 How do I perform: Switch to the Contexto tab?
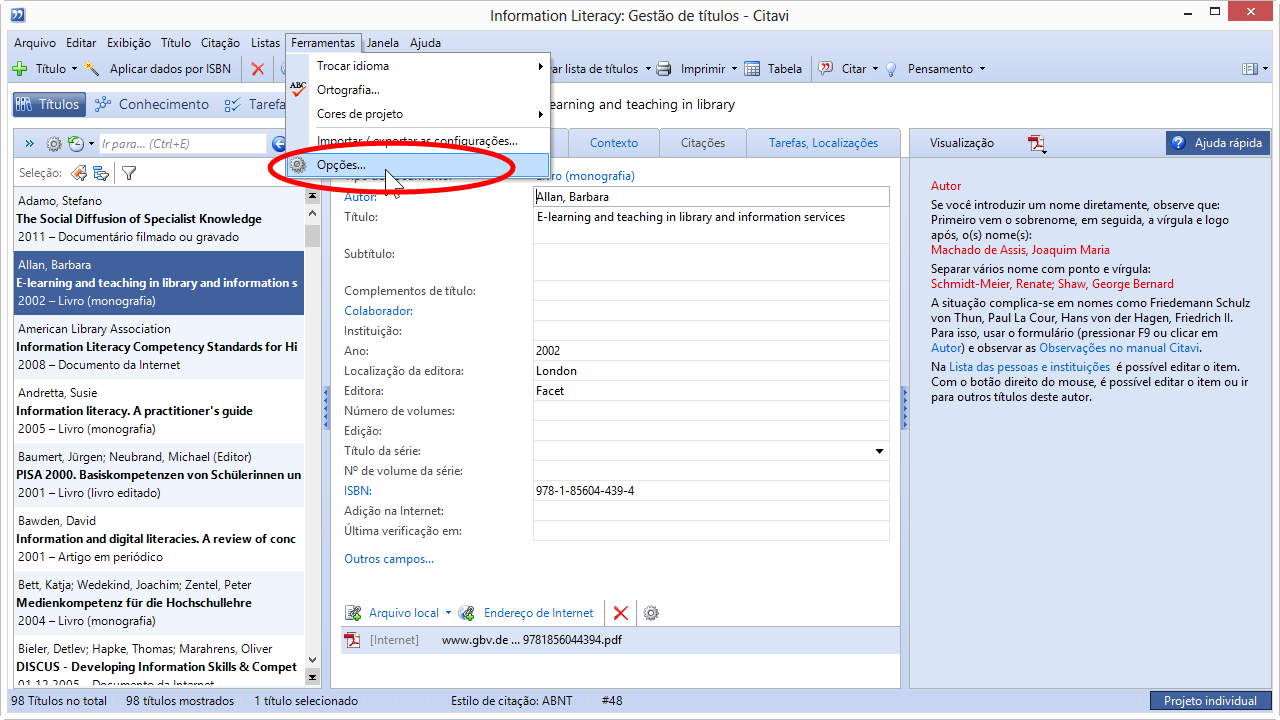coord(614,143)
